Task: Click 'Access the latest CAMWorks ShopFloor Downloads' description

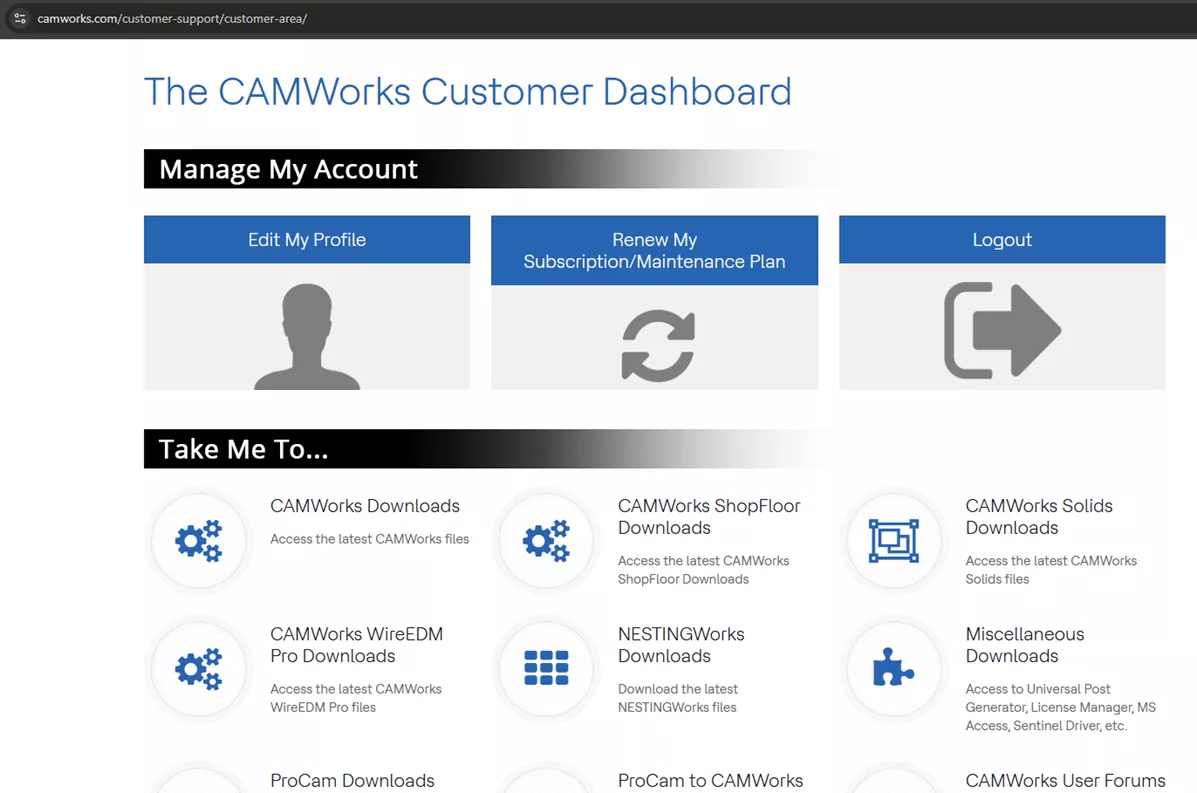Action: click(x=703, y=570)
